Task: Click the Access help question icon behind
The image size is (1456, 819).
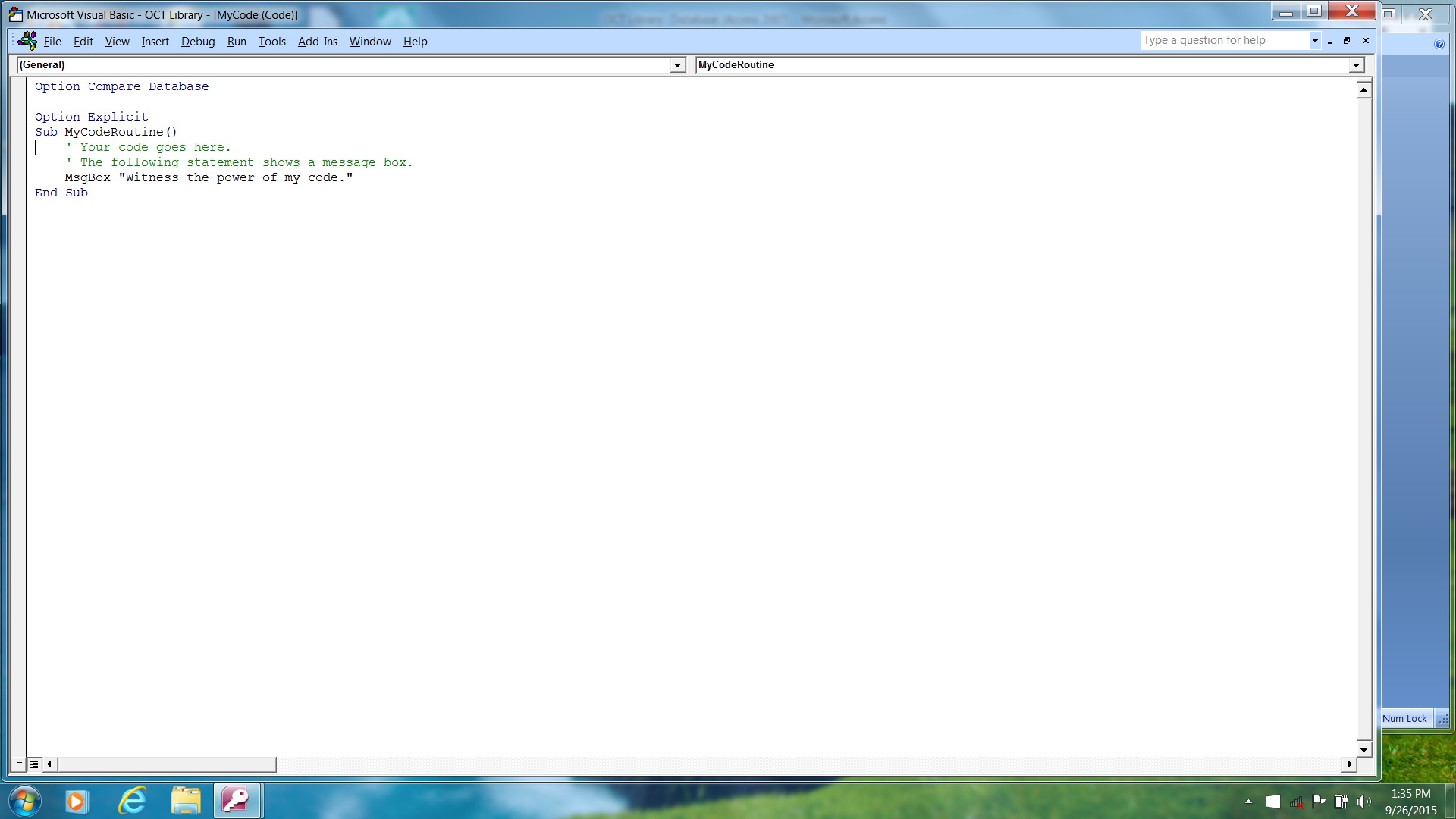Action: (1439, 44)
